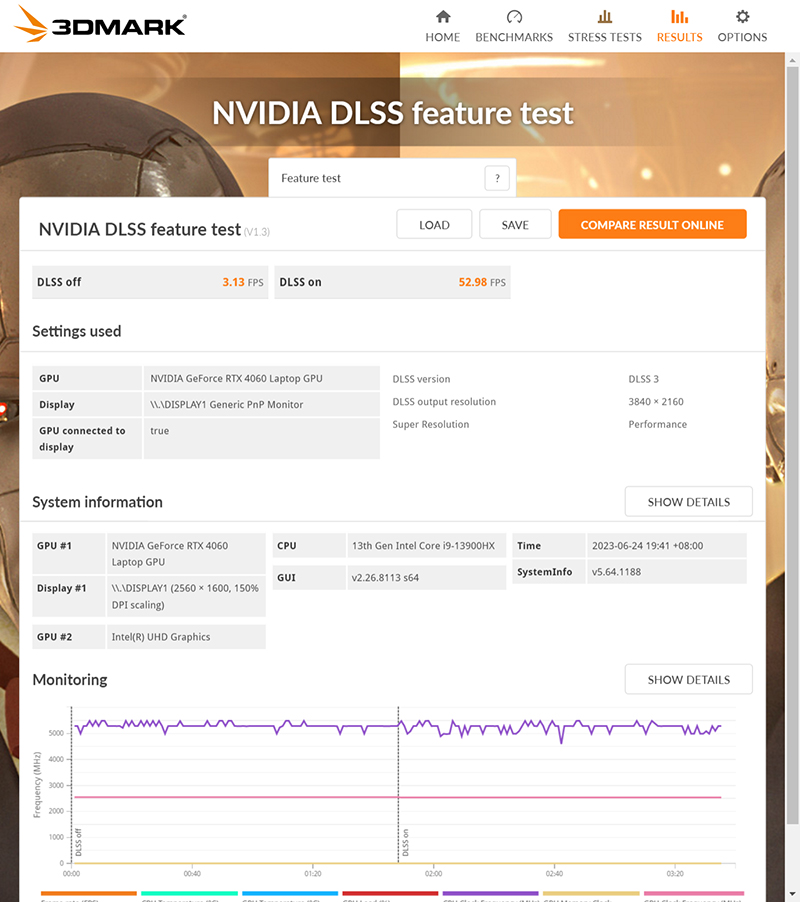This screenshot has height=902, width=800.
Task: Click the DLSS version value DLSS 3
Action: tap(644, 379)
